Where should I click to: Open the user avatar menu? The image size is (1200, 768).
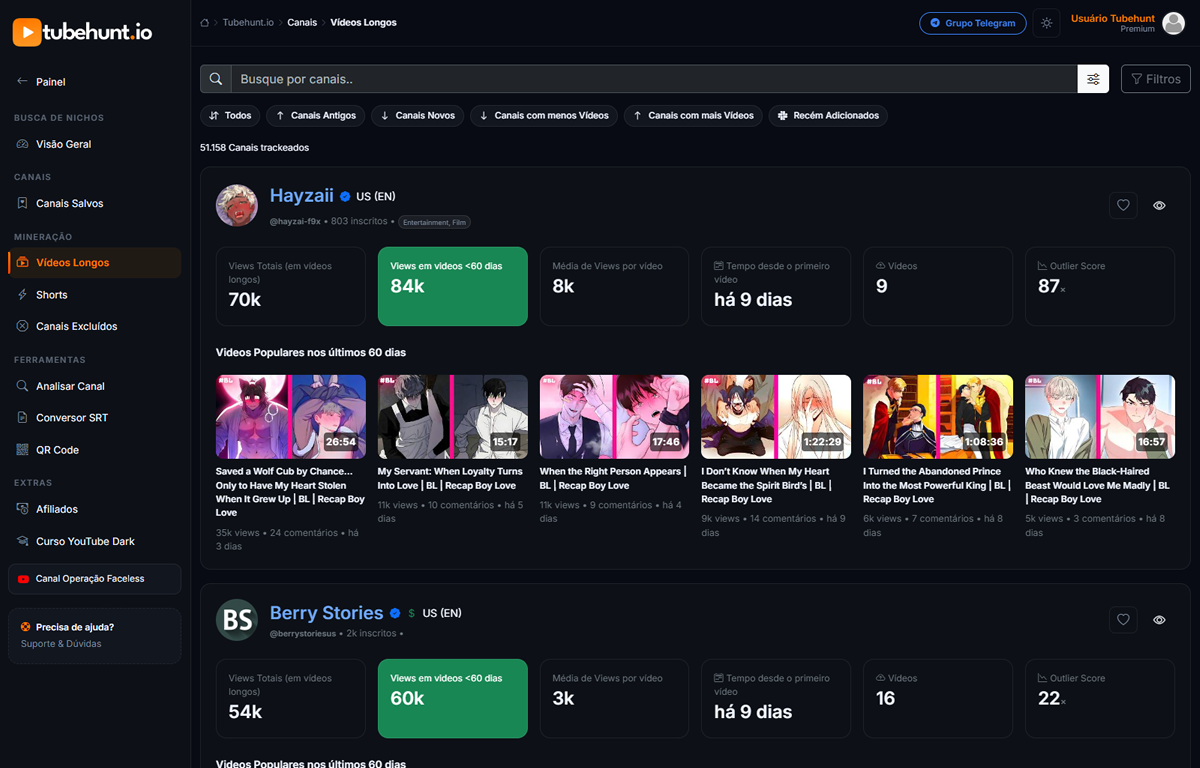click(x=1173, y=23)
